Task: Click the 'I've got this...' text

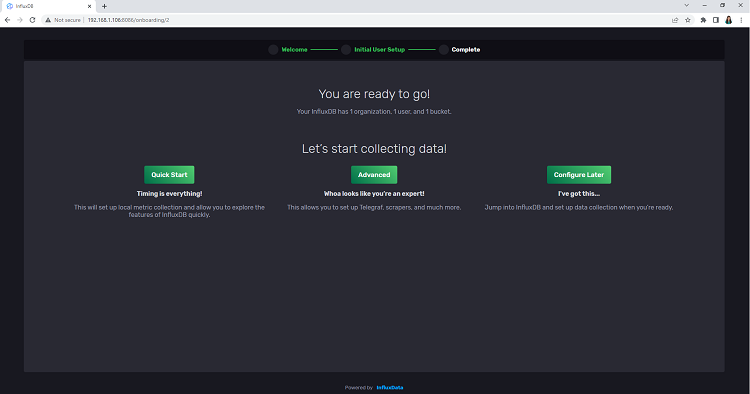Action: (579, 194)
